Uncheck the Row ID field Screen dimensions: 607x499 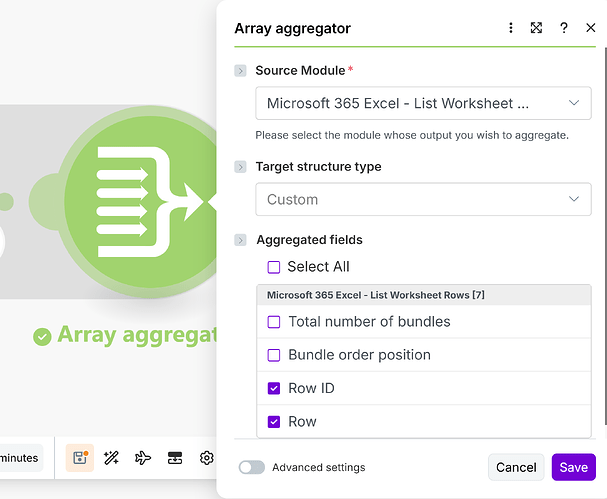tap(274, 388)
